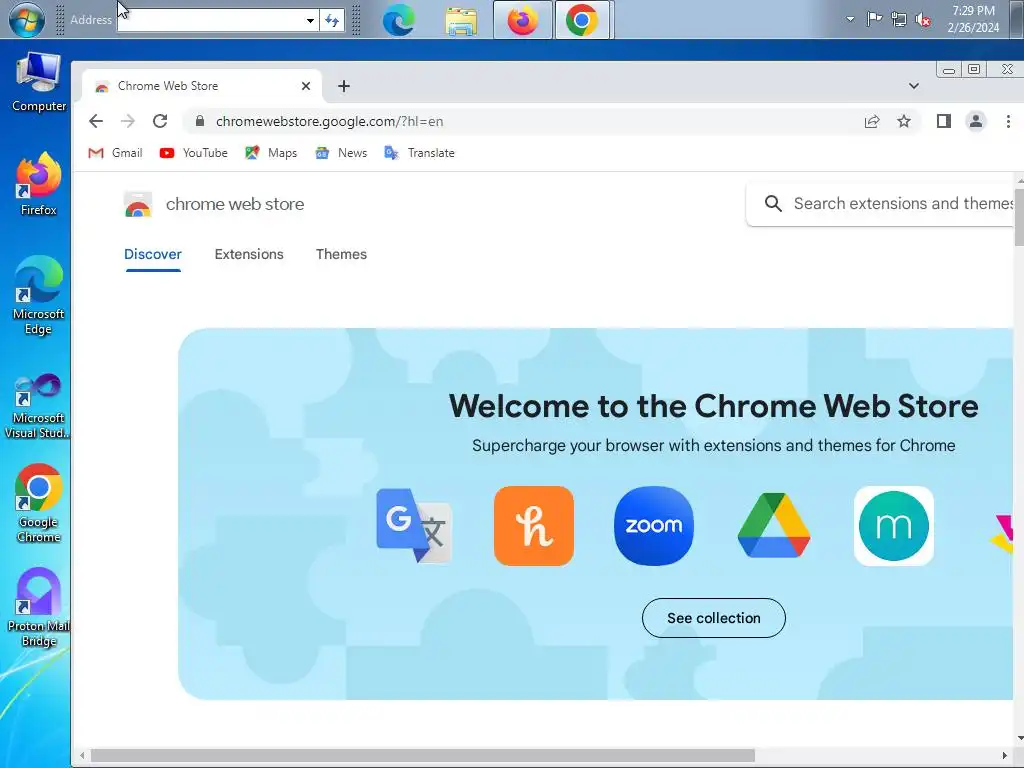Screen dimensions: 1024x768
Task: Reload the Chrome Web Store page
Action: 160,121
